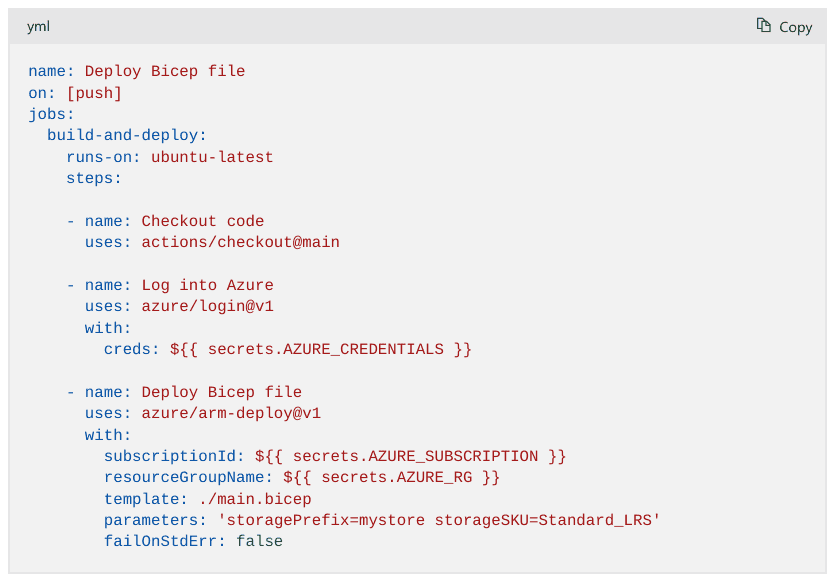Image resolution: width=836 pixels, height=584 pixels.
Task: Click the 'on: [push]' trigger line
Action: point(75,93)
